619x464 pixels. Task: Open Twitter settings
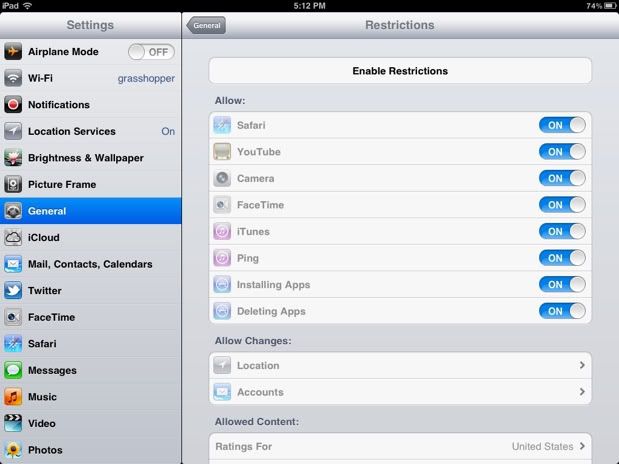(90, 291)
